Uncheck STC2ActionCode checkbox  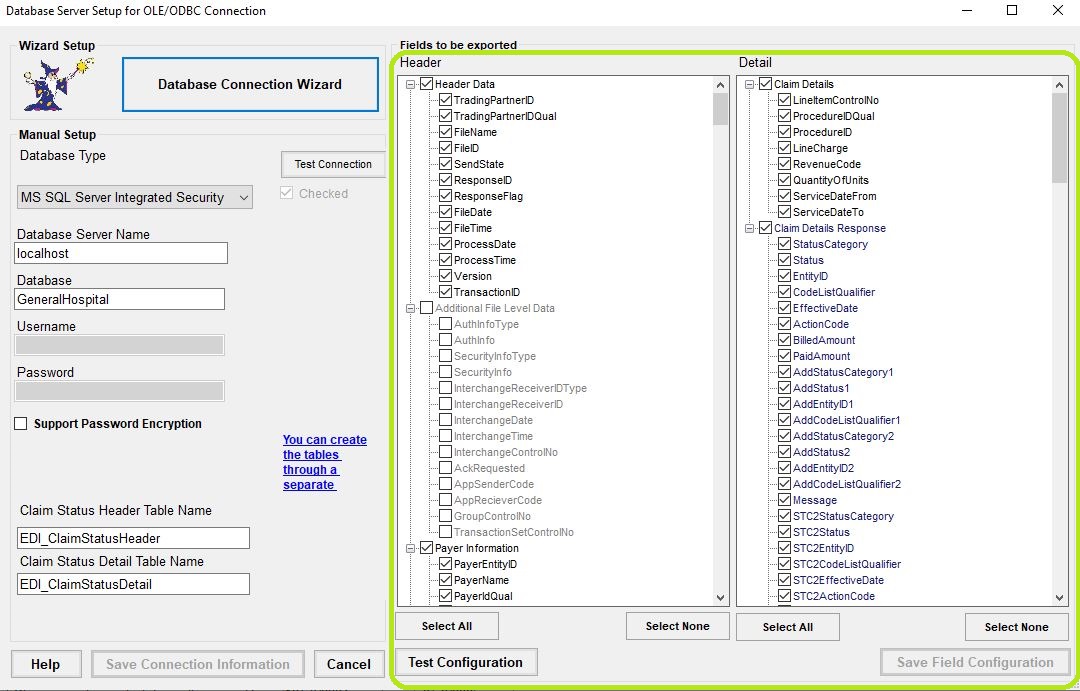pyautogui.click(x=785, y=596)
